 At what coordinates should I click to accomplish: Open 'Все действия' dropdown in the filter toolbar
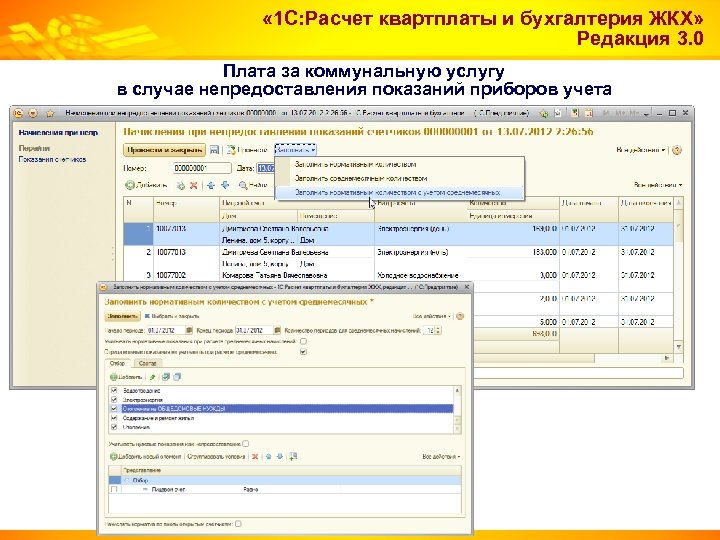tap(441, 456)
